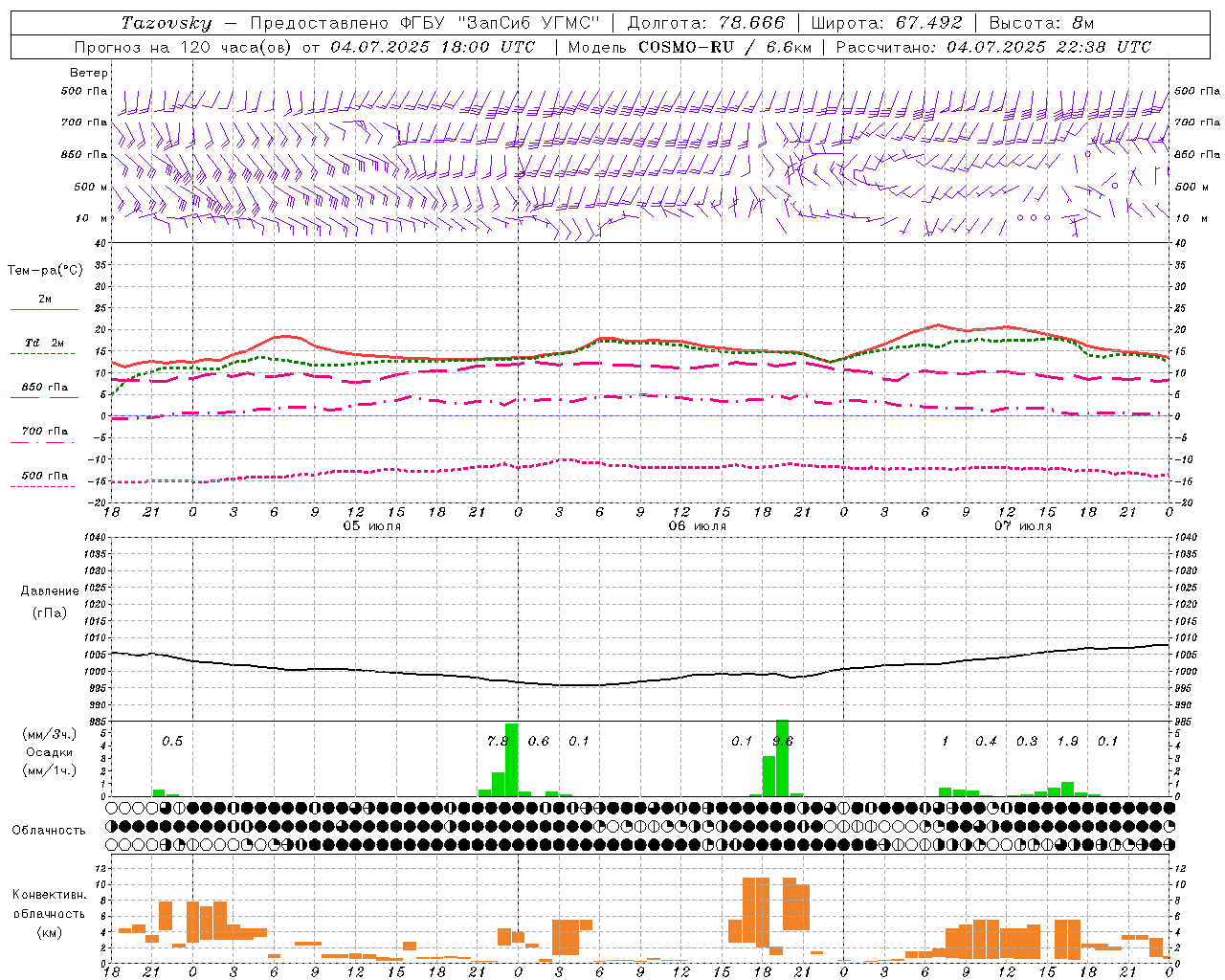
Task: Click the red "2м" temperature legend line
Action: [44, 309]
